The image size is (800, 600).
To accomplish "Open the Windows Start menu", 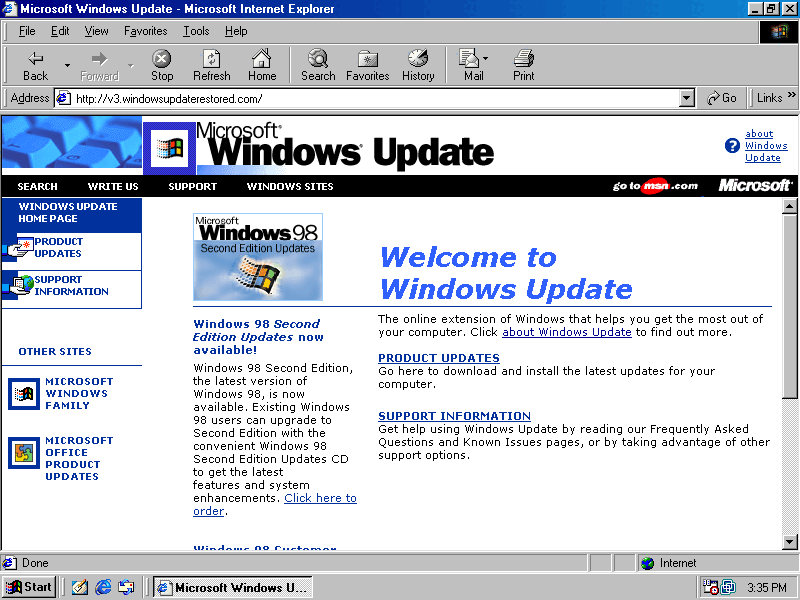I will pos(28,587).
